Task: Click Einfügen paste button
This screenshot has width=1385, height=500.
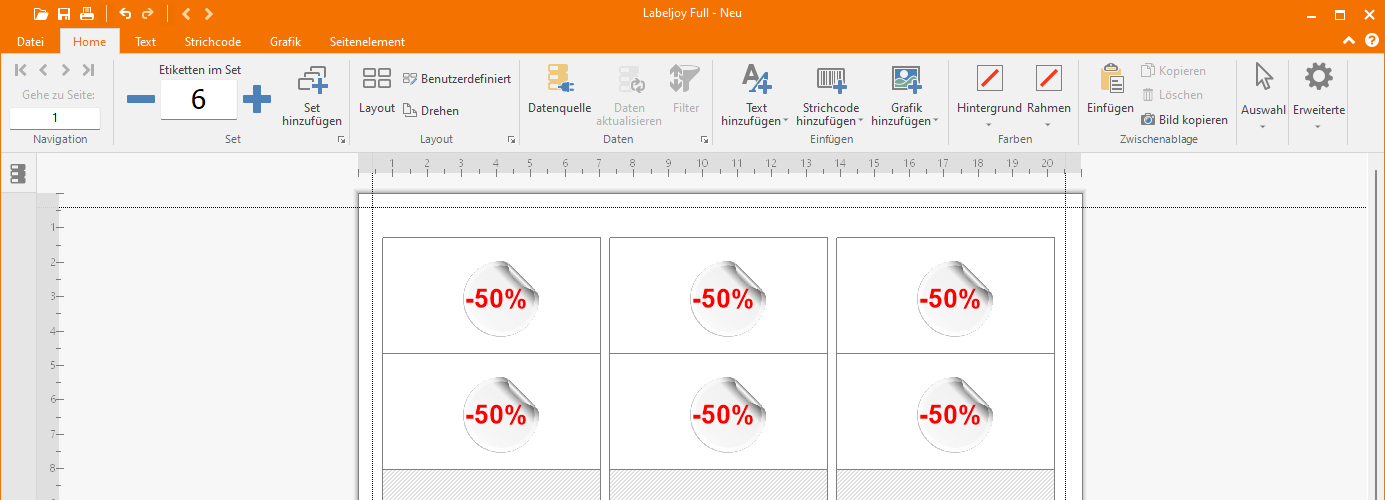Action: pyautogui.click(x=1110, y=90)
